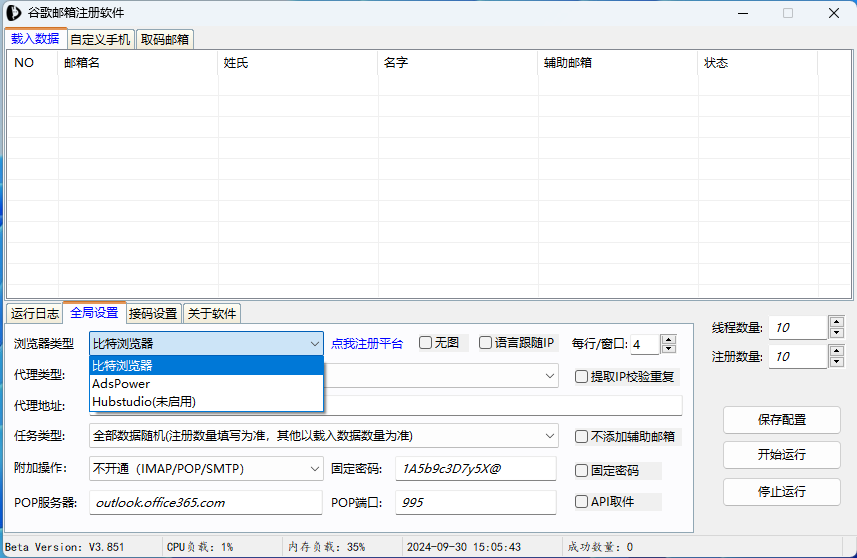Enable the 不添加辅助邮箱 checkbox
Viewport: 857px width, 558px height.
click(582, 436)
